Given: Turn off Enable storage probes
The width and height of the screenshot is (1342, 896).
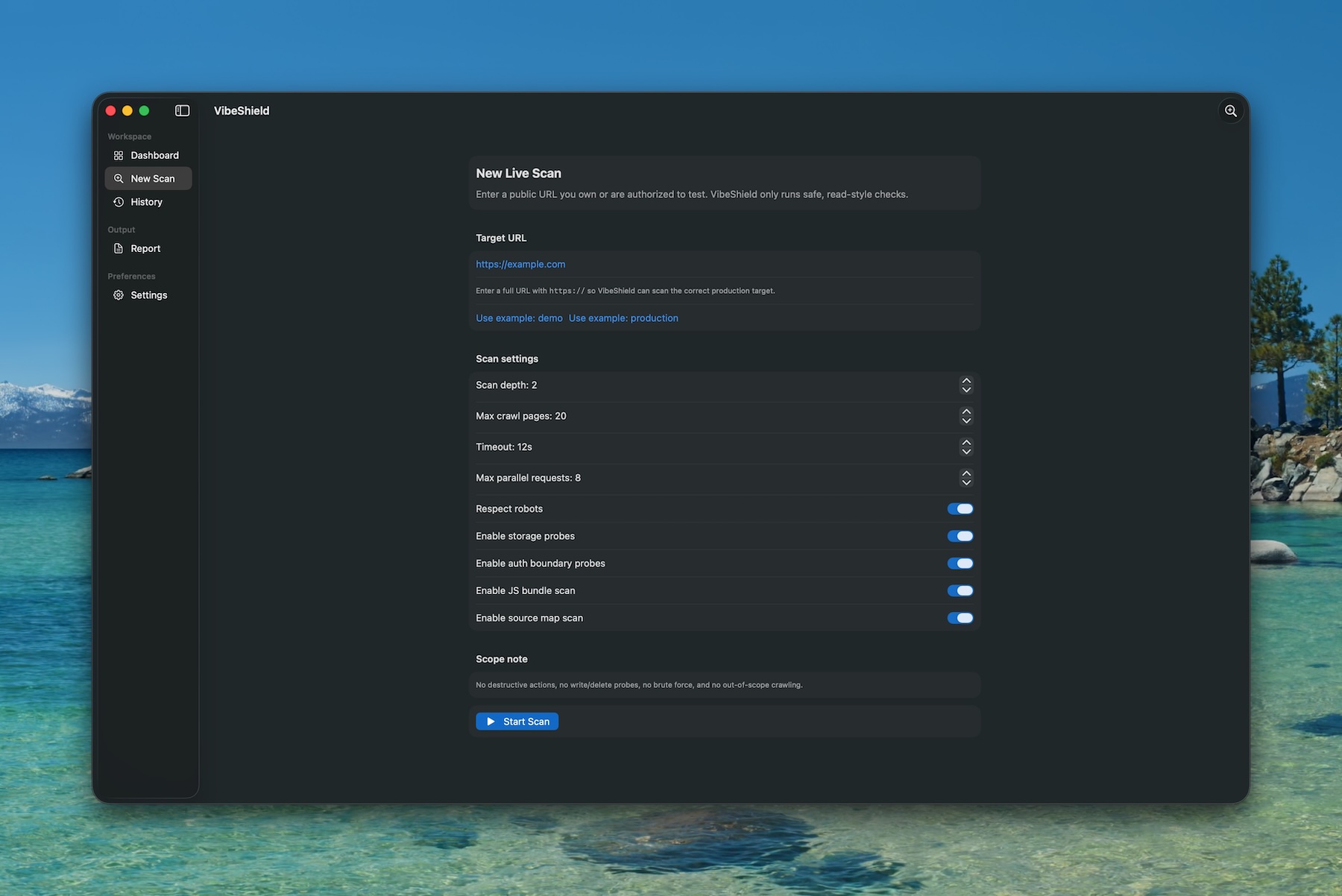Looking at the screenshot, I should tap(960, 536).
